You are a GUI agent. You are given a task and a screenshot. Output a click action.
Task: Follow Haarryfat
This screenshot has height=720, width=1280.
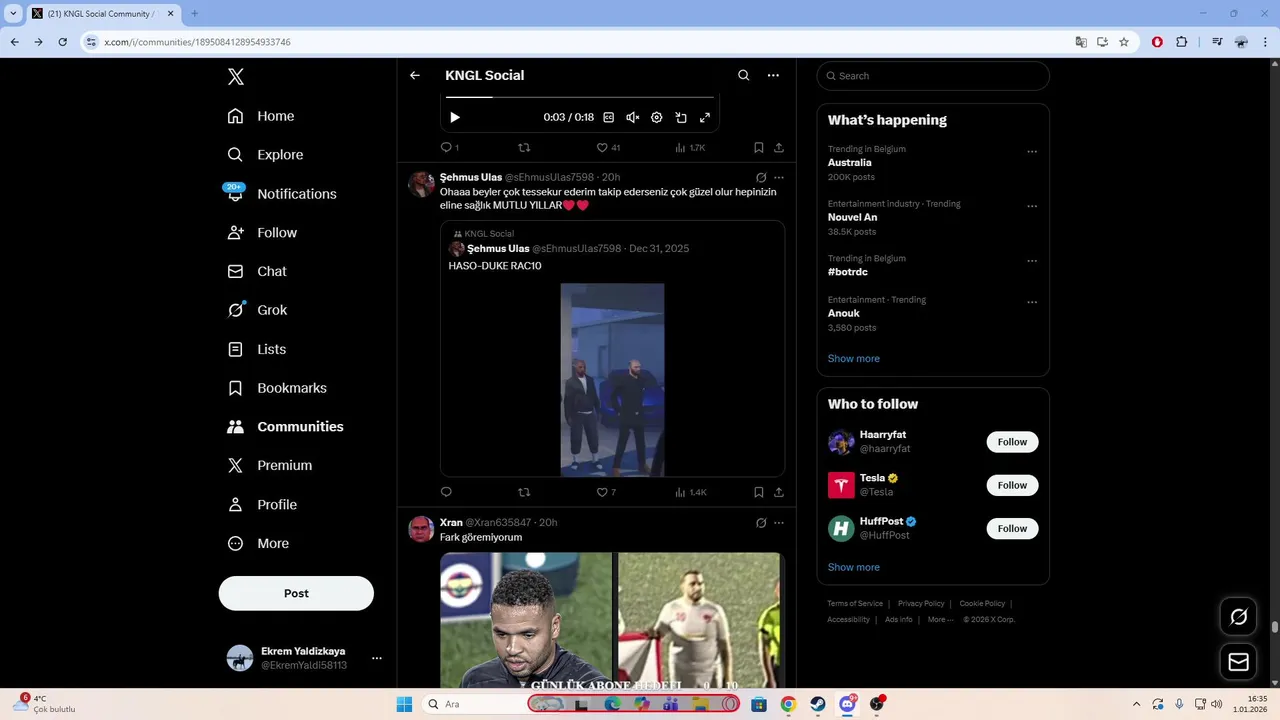(x=1012, y=442)
